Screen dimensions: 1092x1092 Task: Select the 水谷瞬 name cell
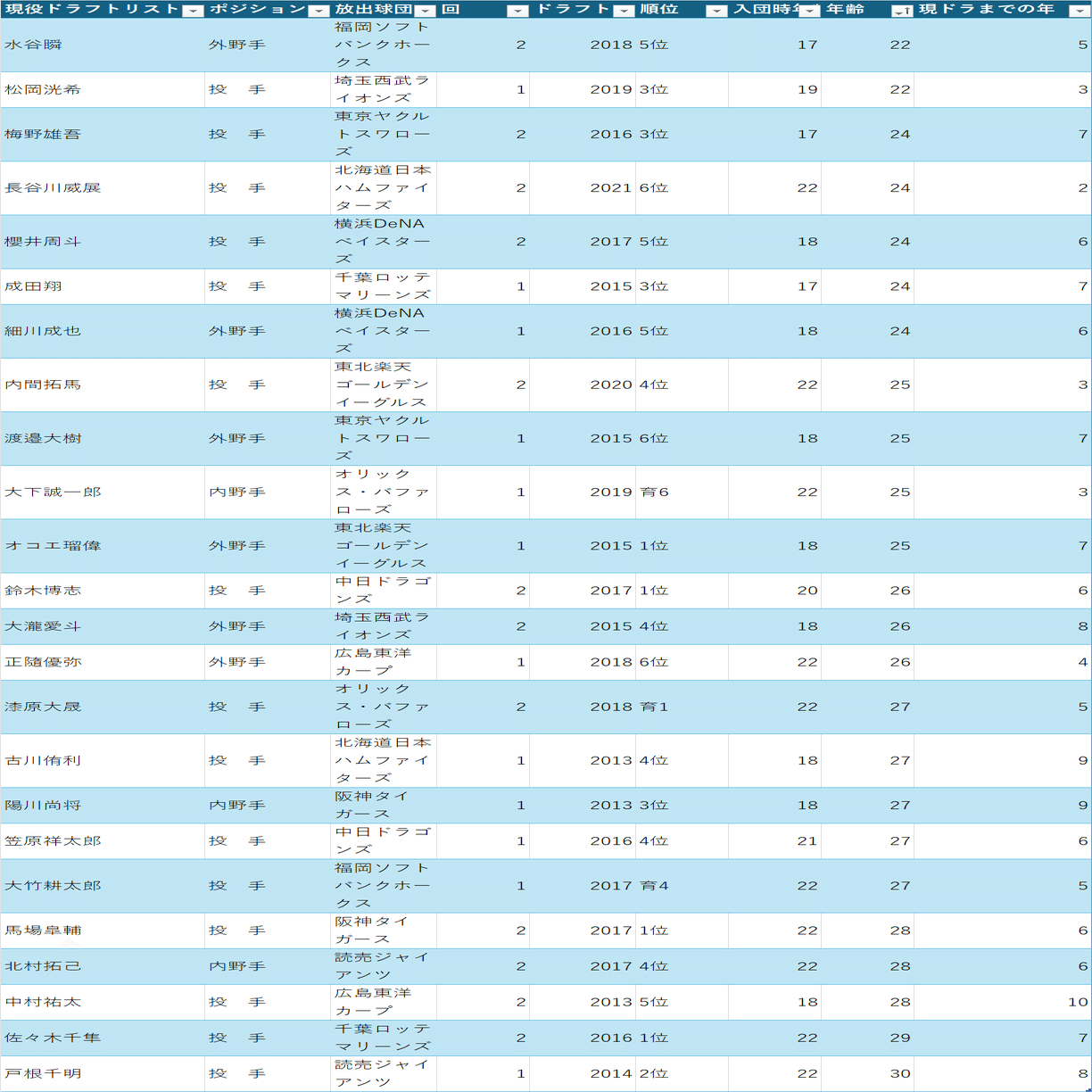pyautogui.click(x=103, y=45)
